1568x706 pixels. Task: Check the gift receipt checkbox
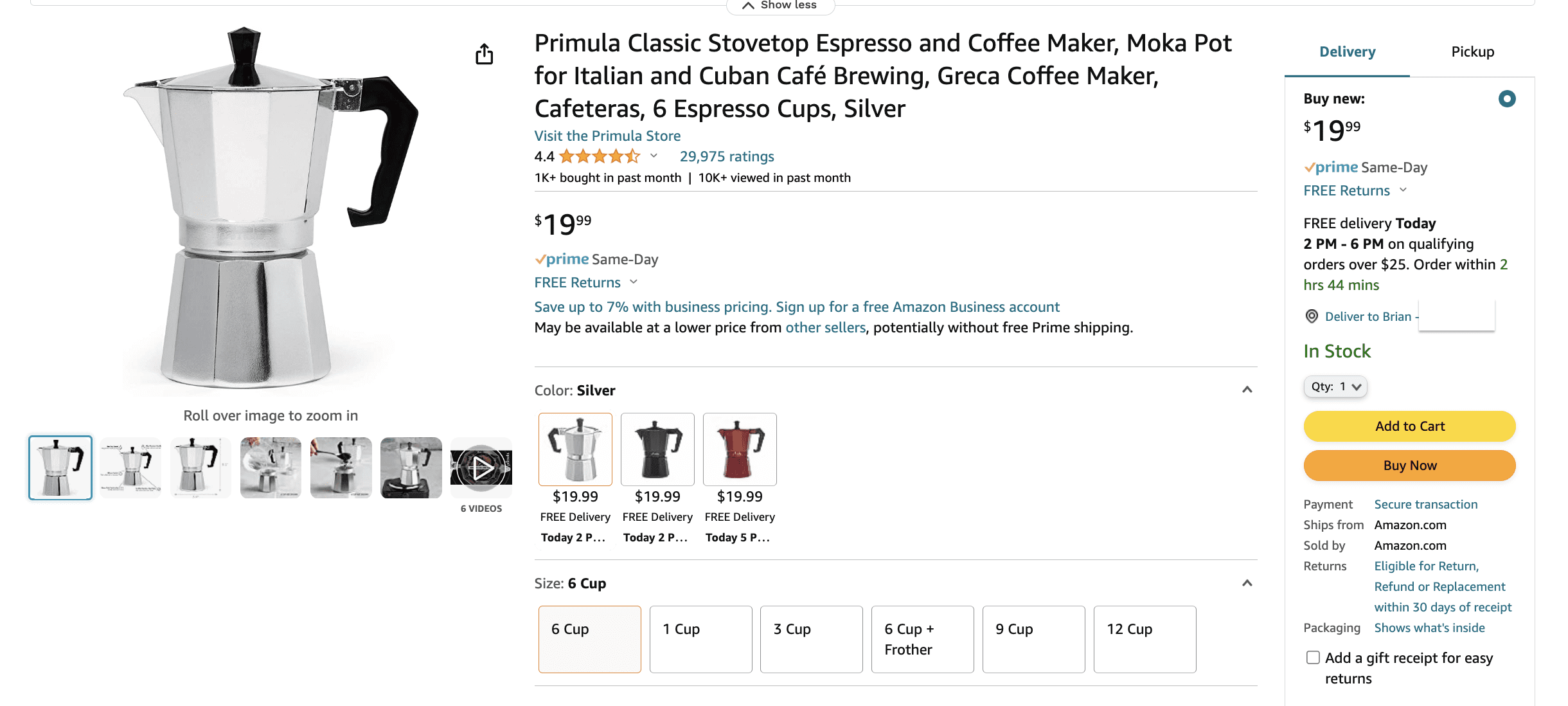coord(1313,657)
